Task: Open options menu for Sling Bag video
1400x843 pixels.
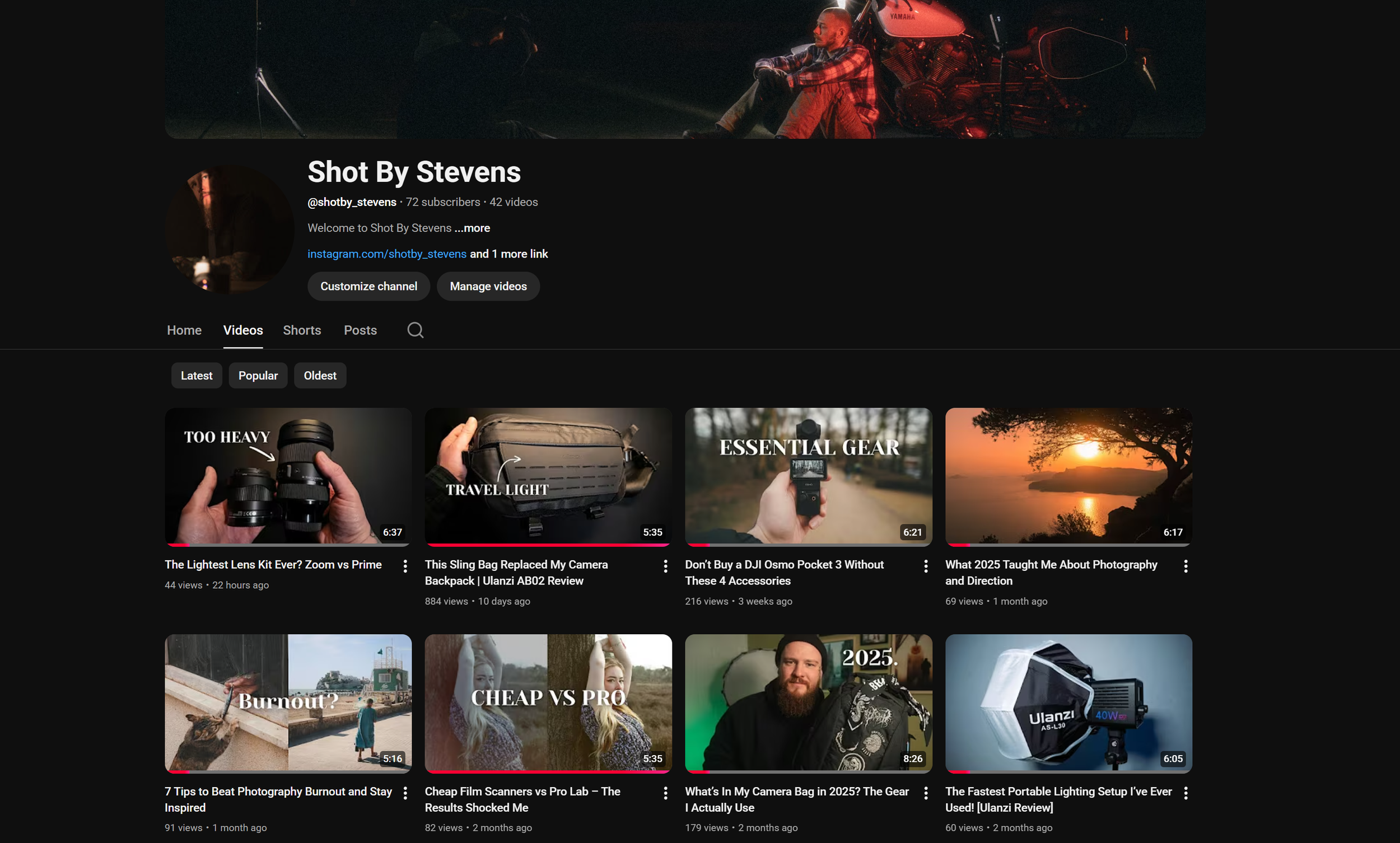Action: tap(665, 566)
